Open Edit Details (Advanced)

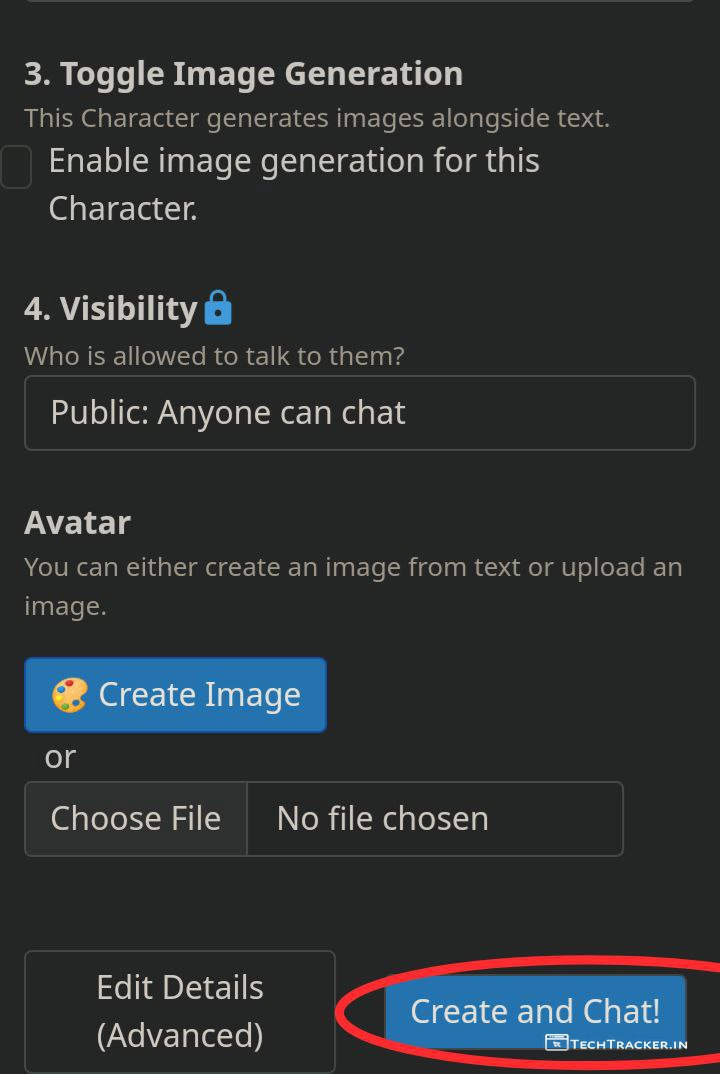click(180, 1011)
